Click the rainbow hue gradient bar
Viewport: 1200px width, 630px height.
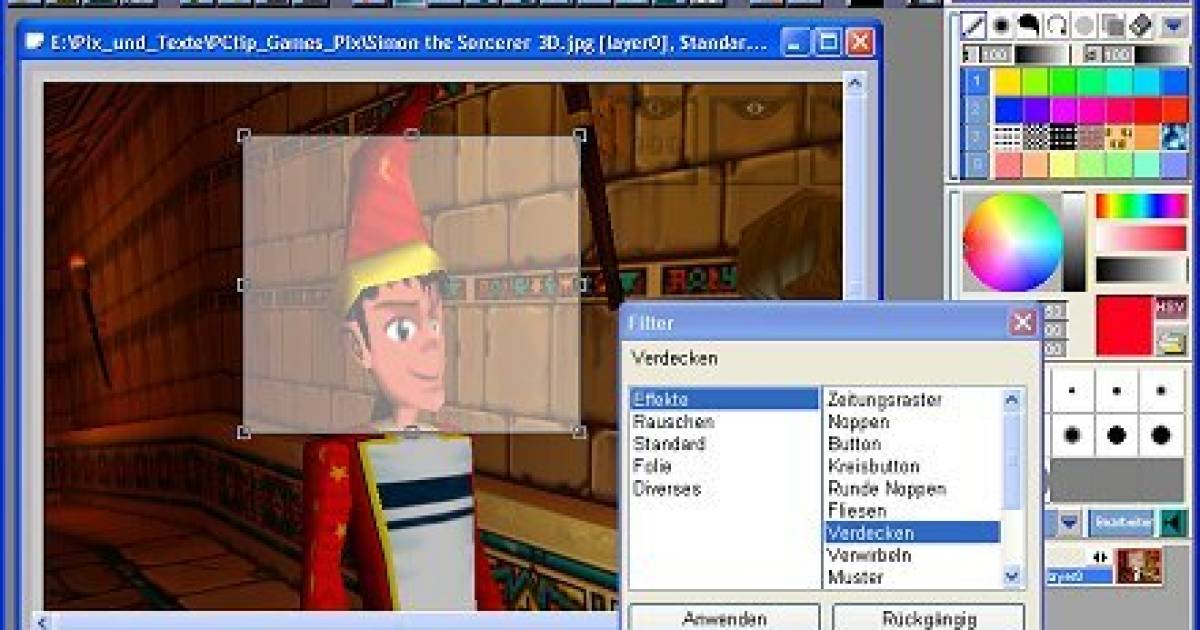[1141, 205]
